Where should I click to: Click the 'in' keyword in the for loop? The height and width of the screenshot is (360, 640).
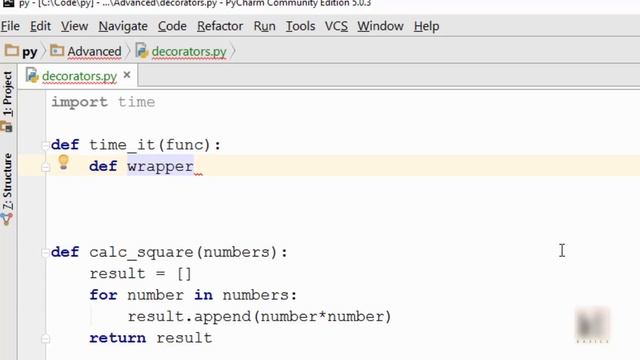click(x=203, y=295)
